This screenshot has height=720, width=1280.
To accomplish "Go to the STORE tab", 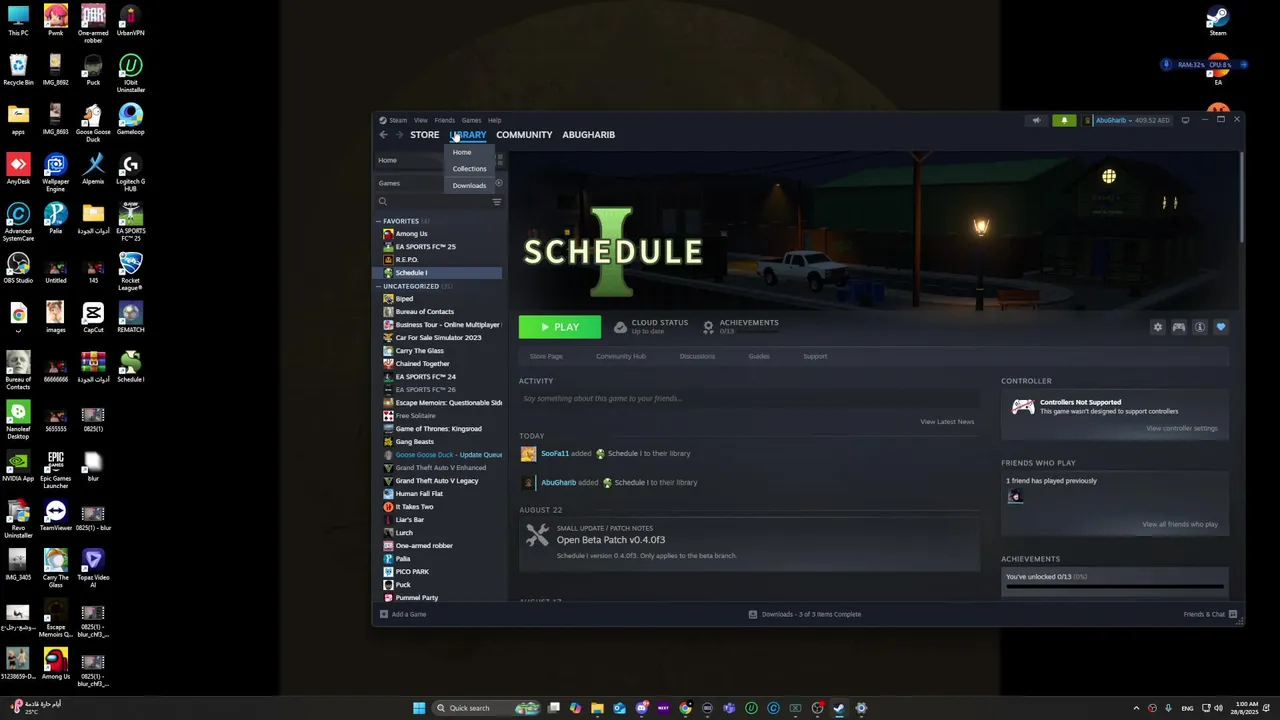I will [424, 135].
